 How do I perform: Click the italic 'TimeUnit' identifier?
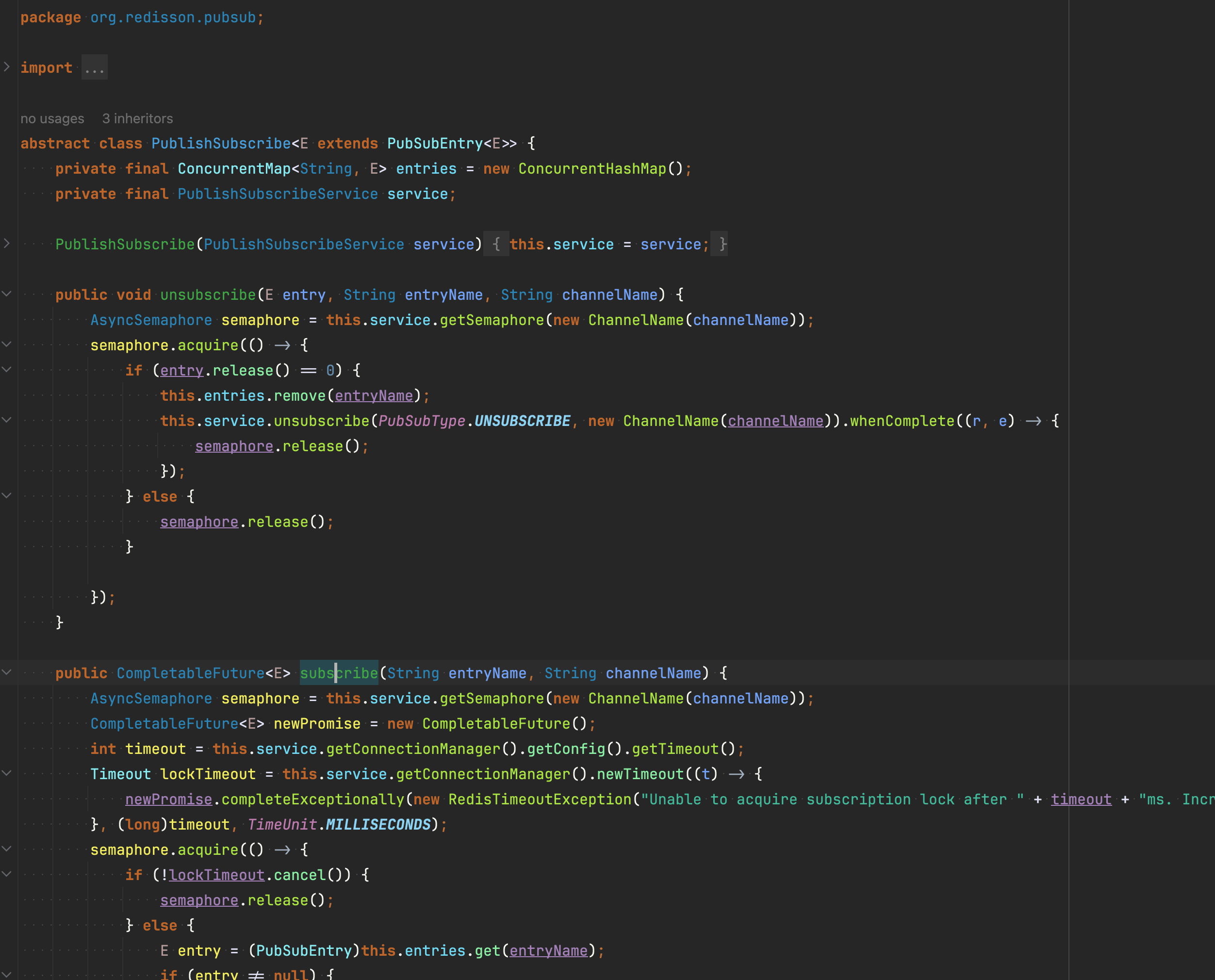[282, 825]
